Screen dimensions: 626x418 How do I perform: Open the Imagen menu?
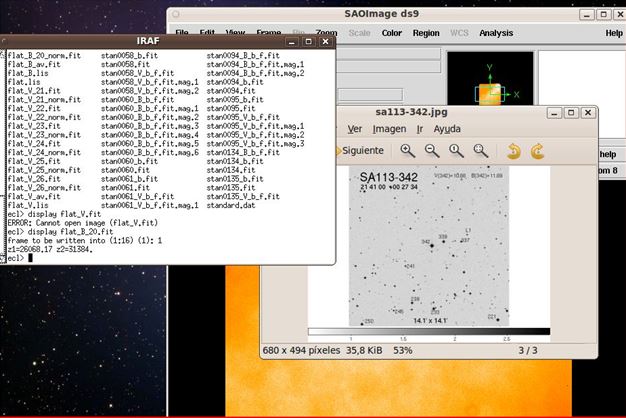389,129
